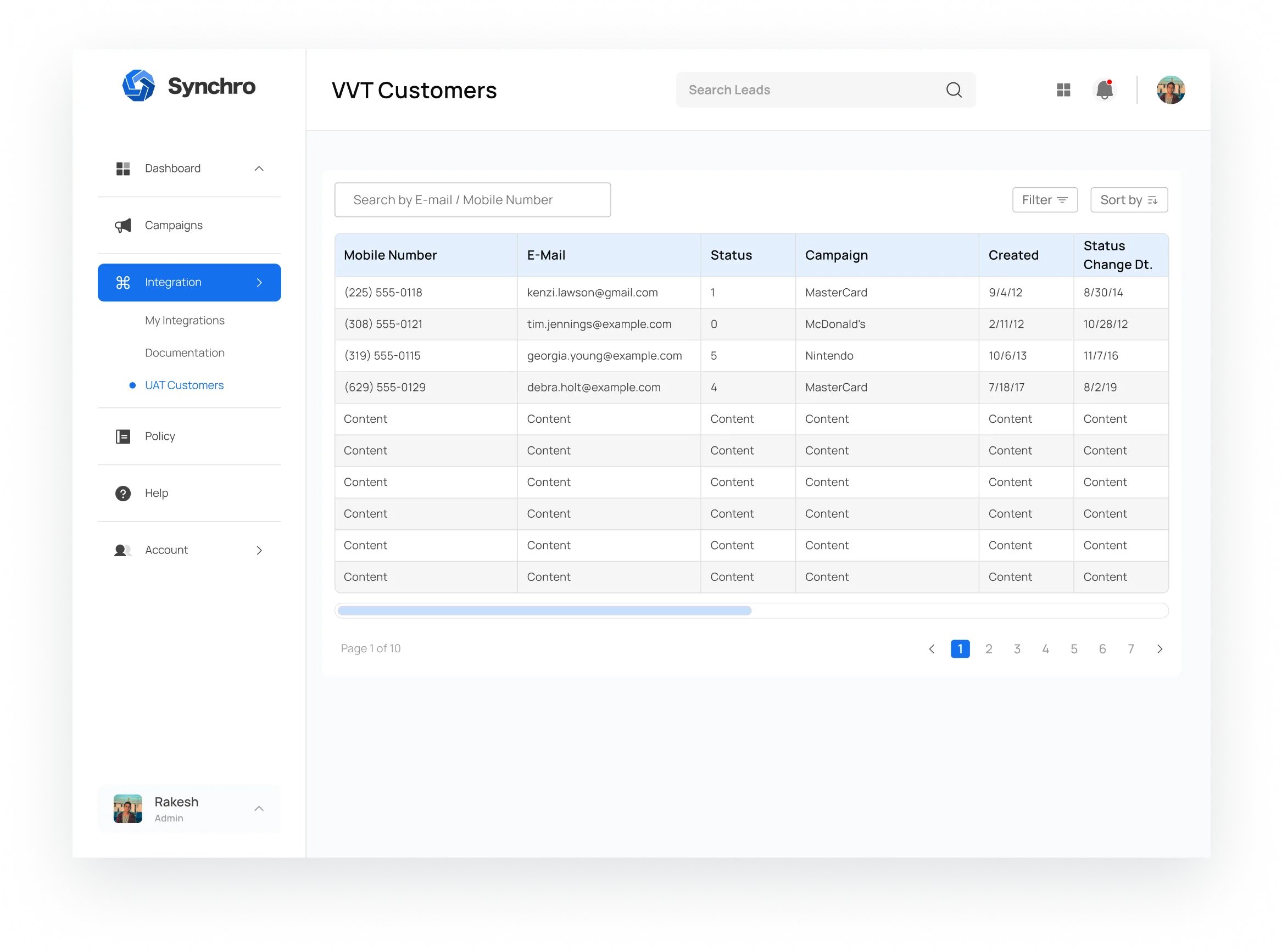Open the Filter dropdown
The width and height of the screenshot is (1282, 952).
pyautogui.click(x=1045, y=200)
